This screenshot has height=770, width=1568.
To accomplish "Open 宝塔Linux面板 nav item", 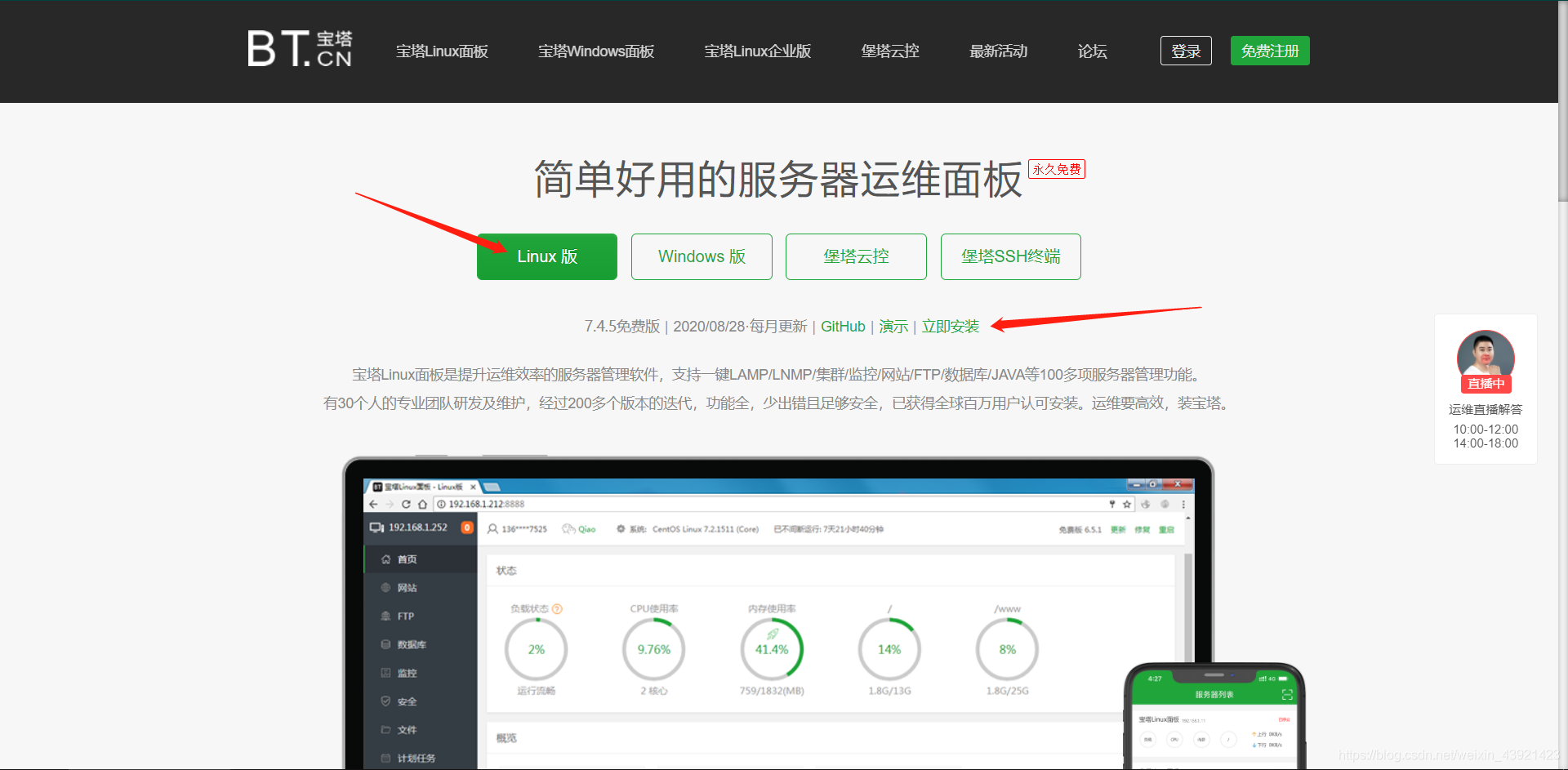I will pyautogui.click(x=442, y=51).
